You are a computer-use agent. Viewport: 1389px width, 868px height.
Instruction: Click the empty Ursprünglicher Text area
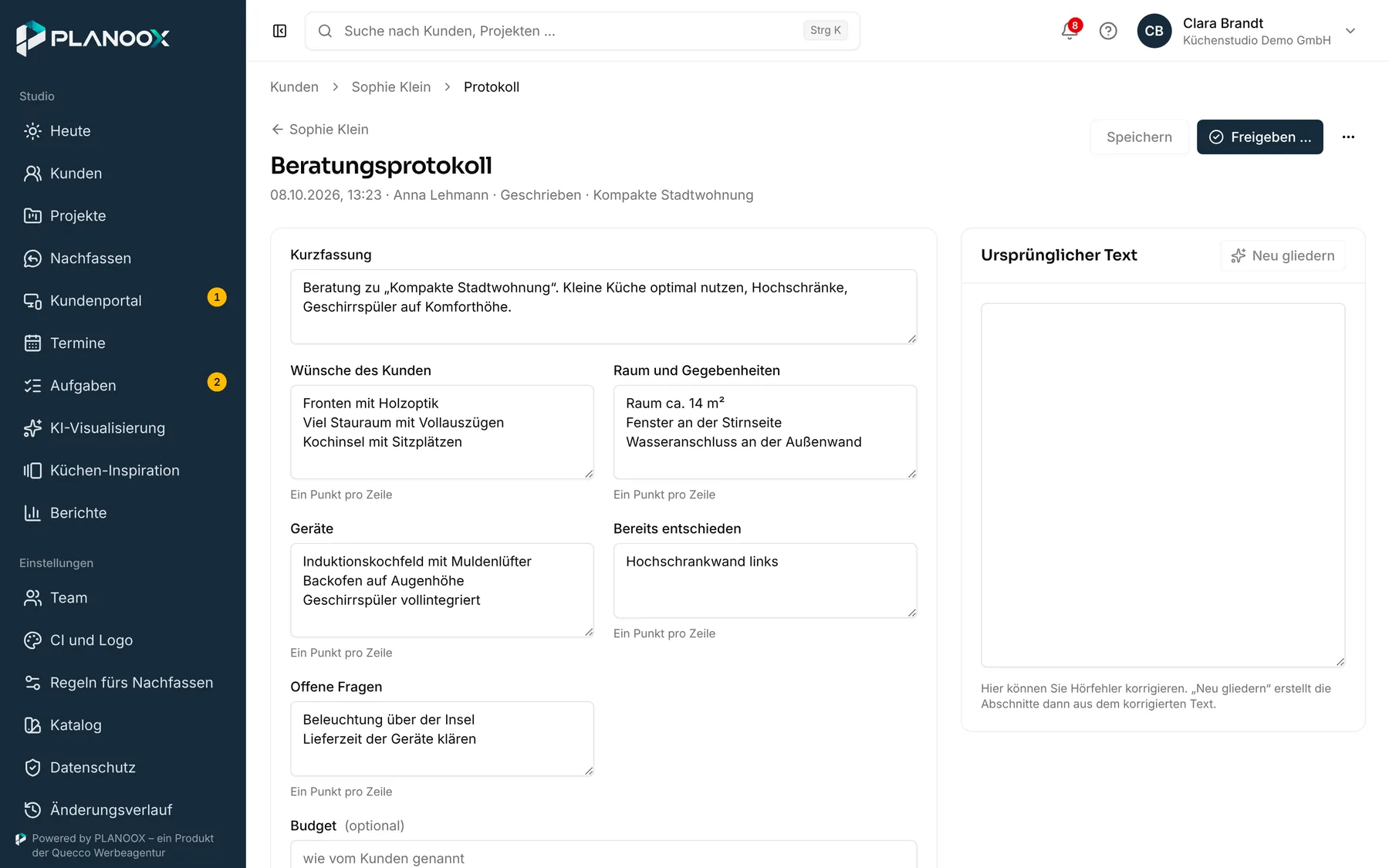[1163, 485]
